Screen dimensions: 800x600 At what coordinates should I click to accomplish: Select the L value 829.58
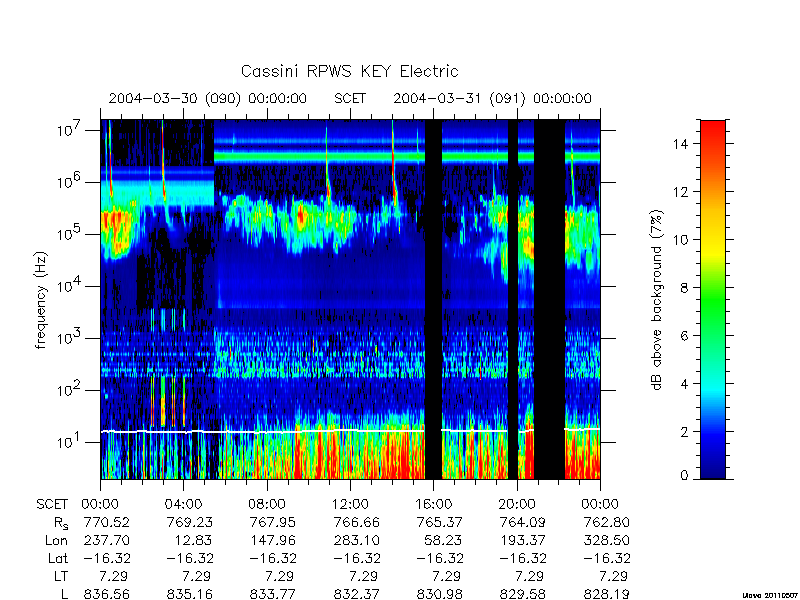click(522, 594)
